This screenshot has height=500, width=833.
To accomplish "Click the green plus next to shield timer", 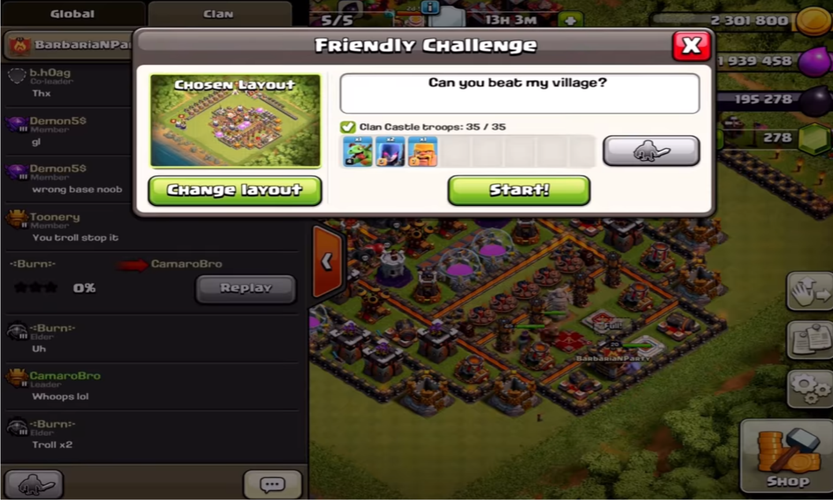I will 570,21.
